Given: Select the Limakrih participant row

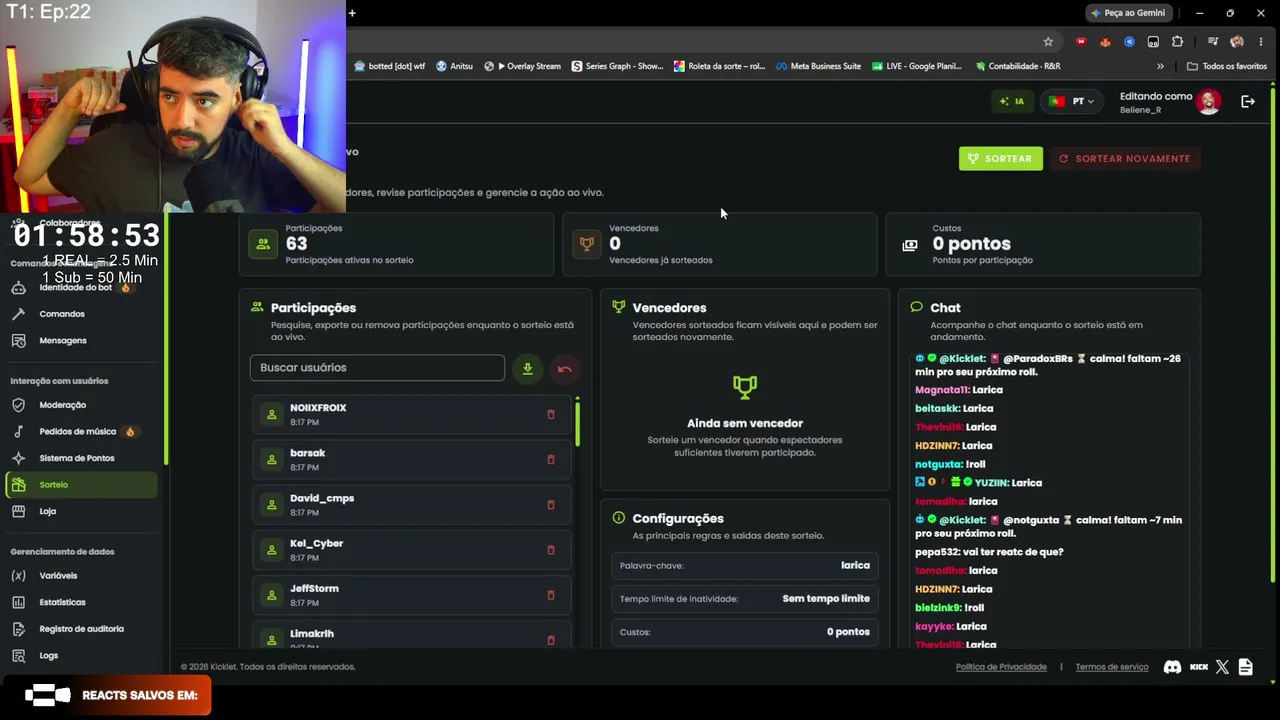Looking at the screenshot, I should (x=411, y=636).
